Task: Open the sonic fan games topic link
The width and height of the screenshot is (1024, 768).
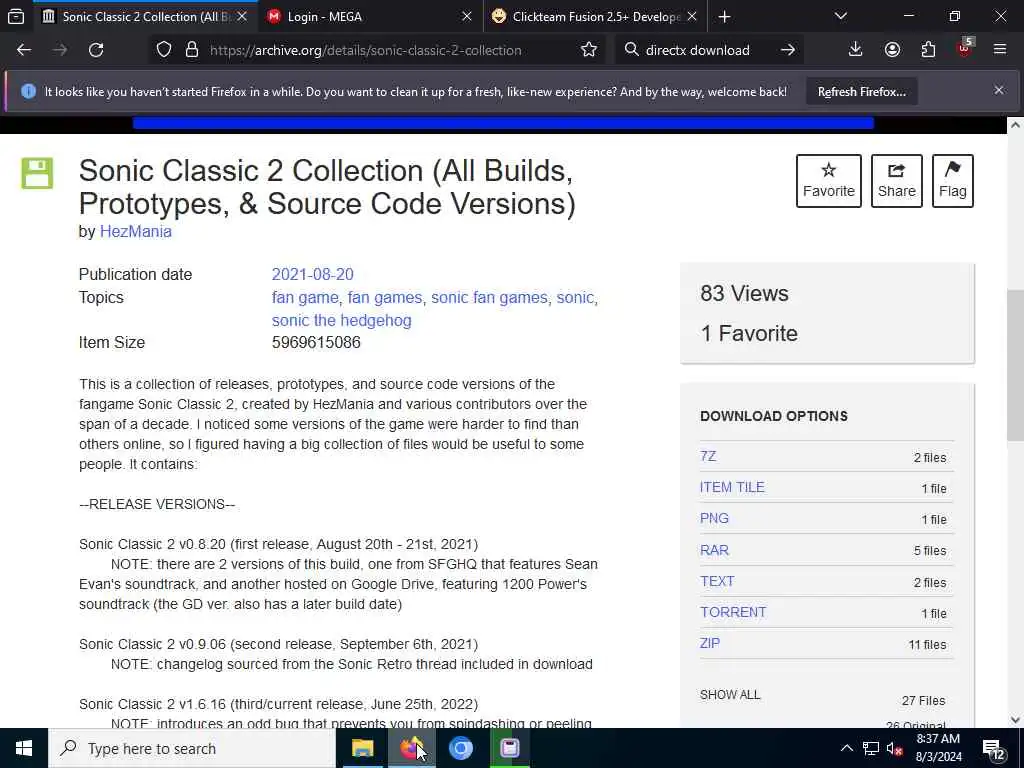Action: pyautogui.click(x=489, y=298)
